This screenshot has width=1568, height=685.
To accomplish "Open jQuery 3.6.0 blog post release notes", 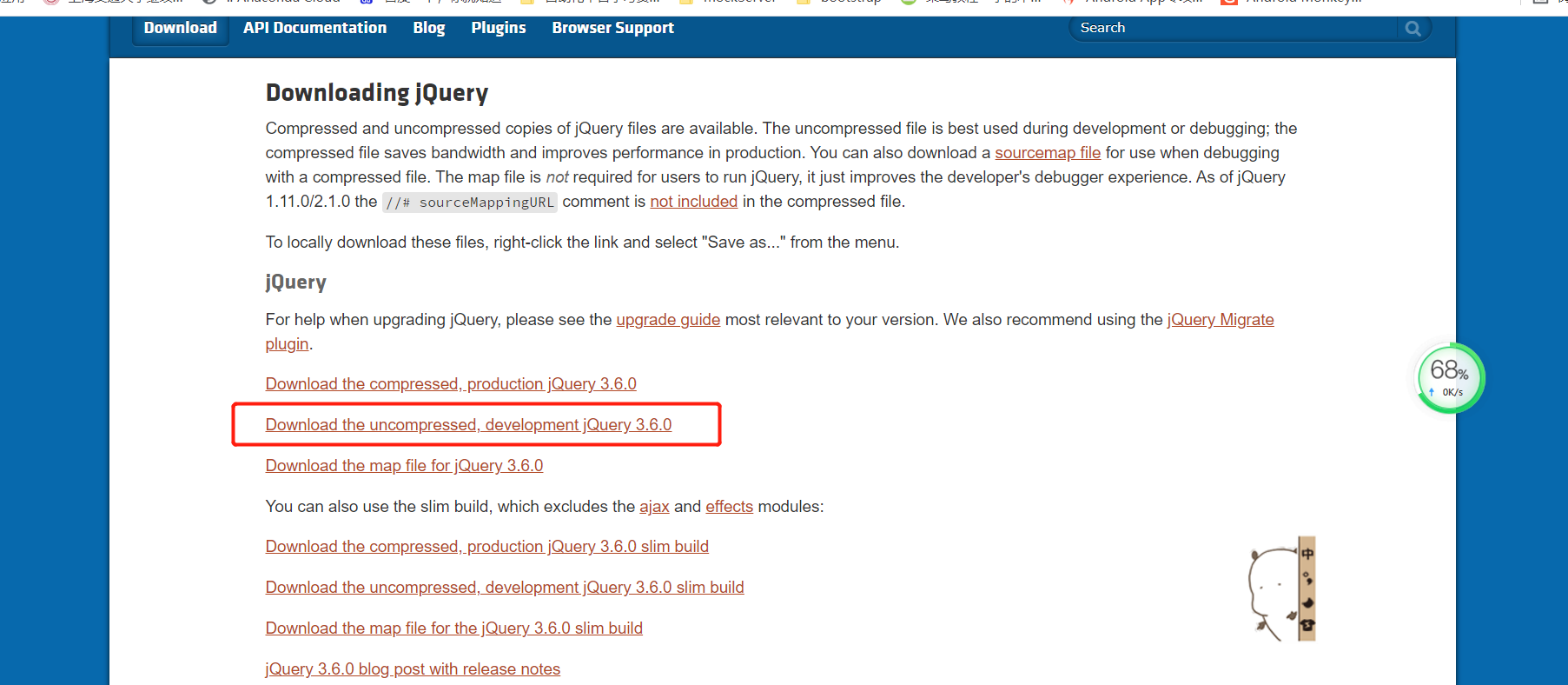I will point(413,669).
